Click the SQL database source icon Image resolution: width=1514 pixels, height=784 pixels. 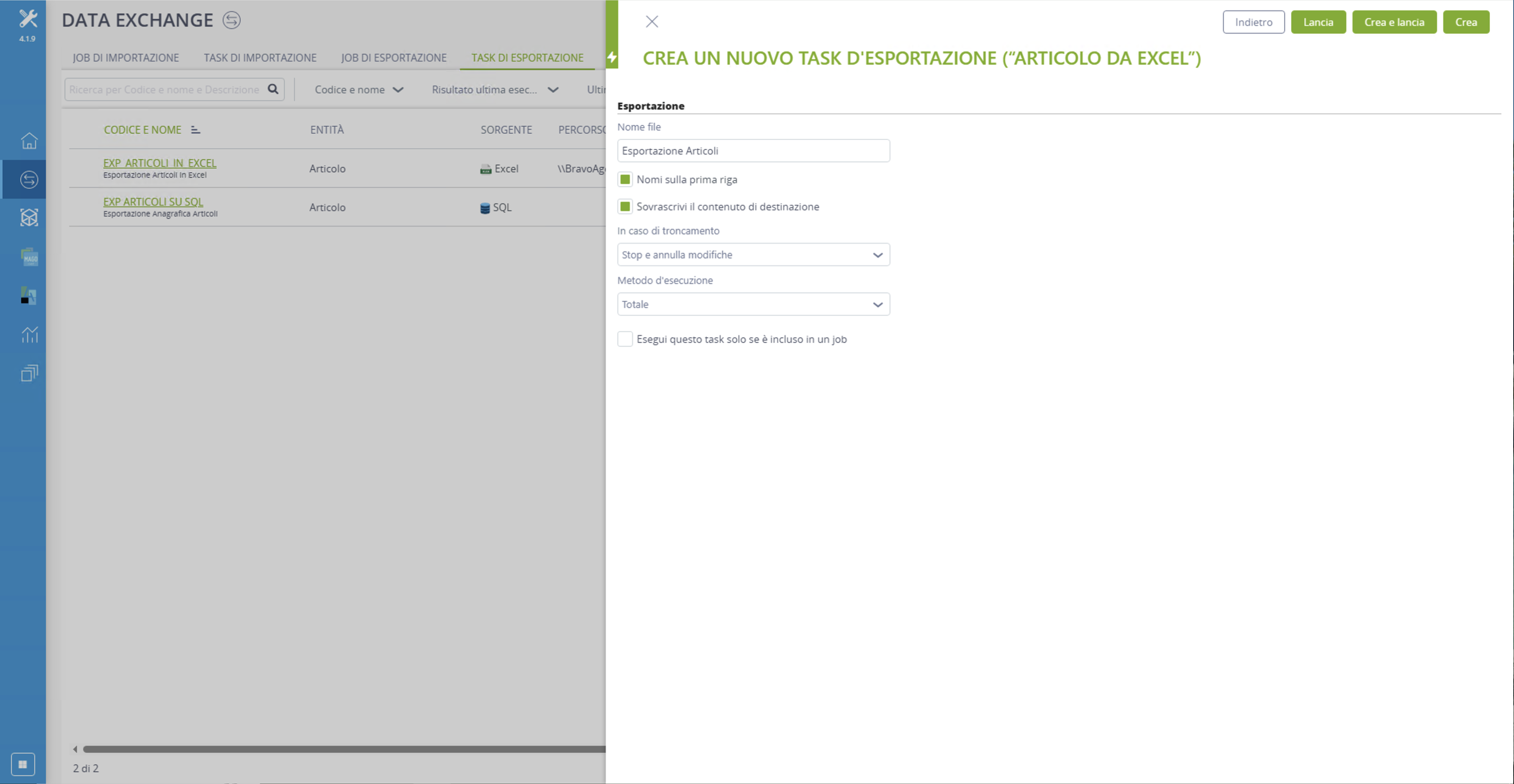pos(485,208)
